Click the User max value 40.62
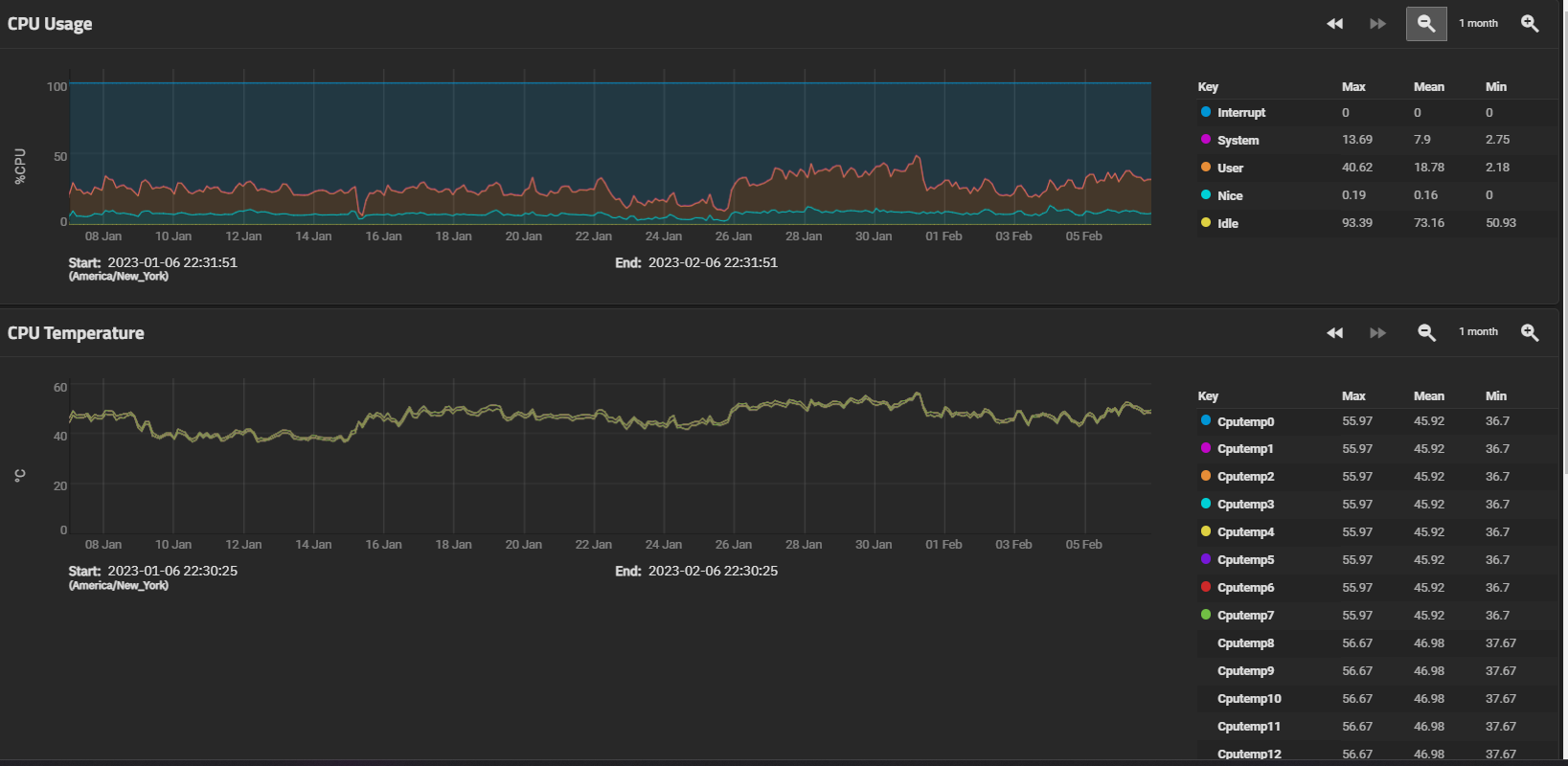 click(x=1357, y=168)
